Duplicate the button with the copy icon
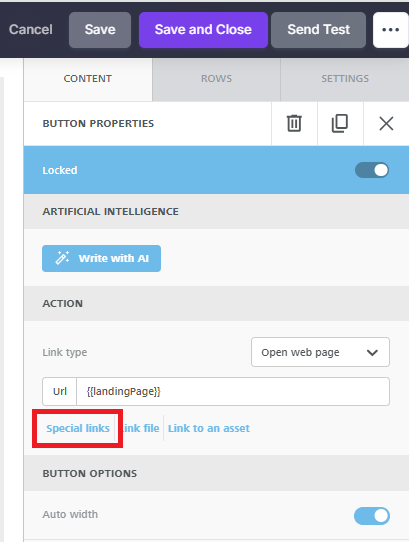 click(x=340, y=123)
